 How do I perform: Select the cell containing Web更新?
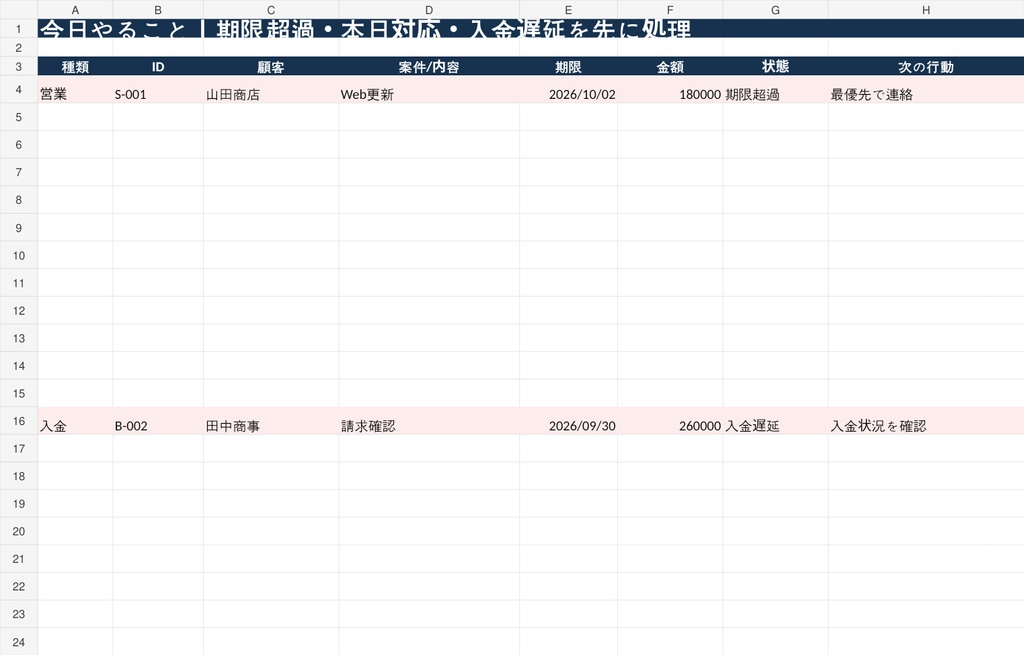[x=429, y=89]
